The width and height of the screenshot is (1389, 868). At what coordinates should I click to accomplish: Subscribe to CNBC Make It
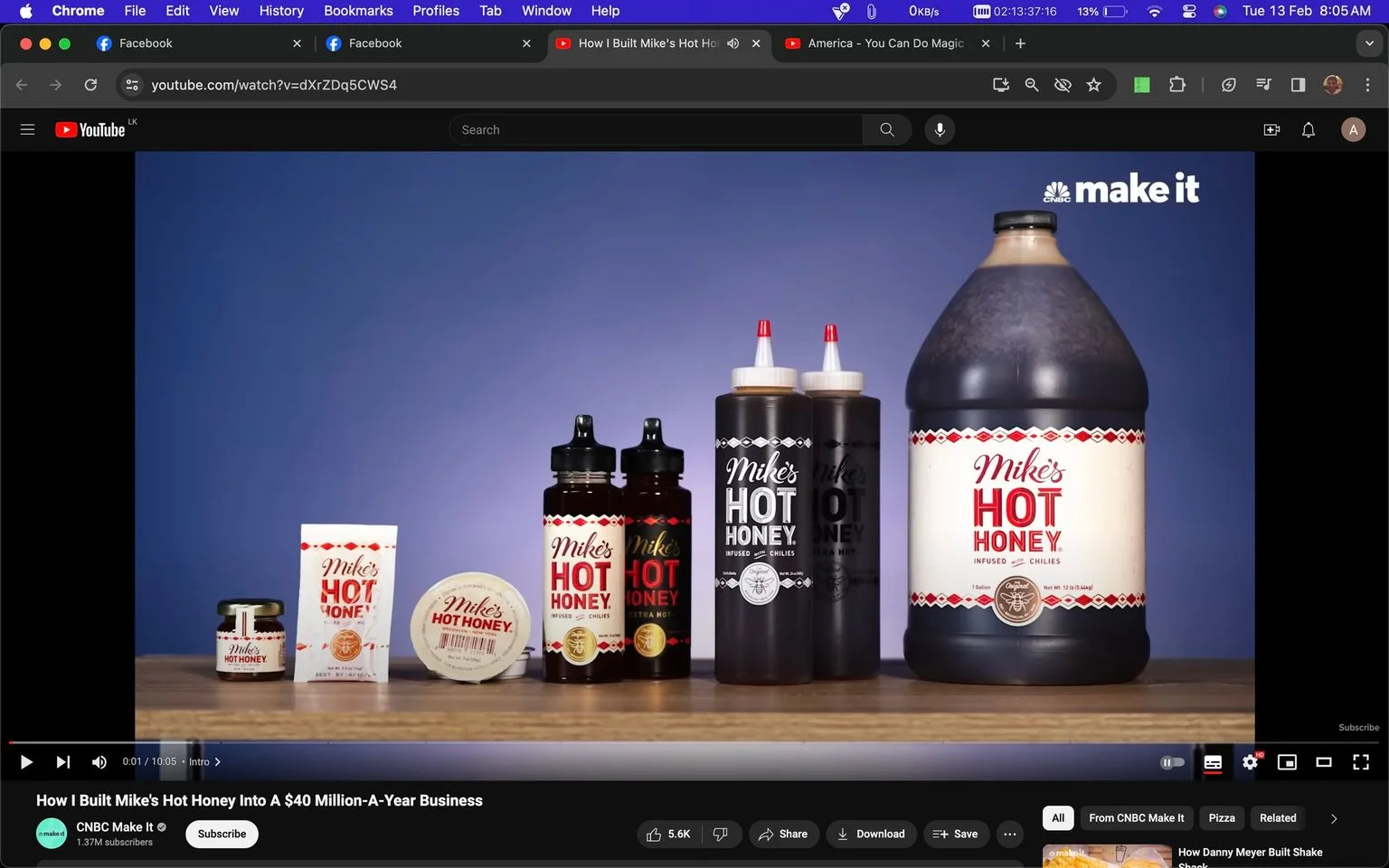pos(222,834)
